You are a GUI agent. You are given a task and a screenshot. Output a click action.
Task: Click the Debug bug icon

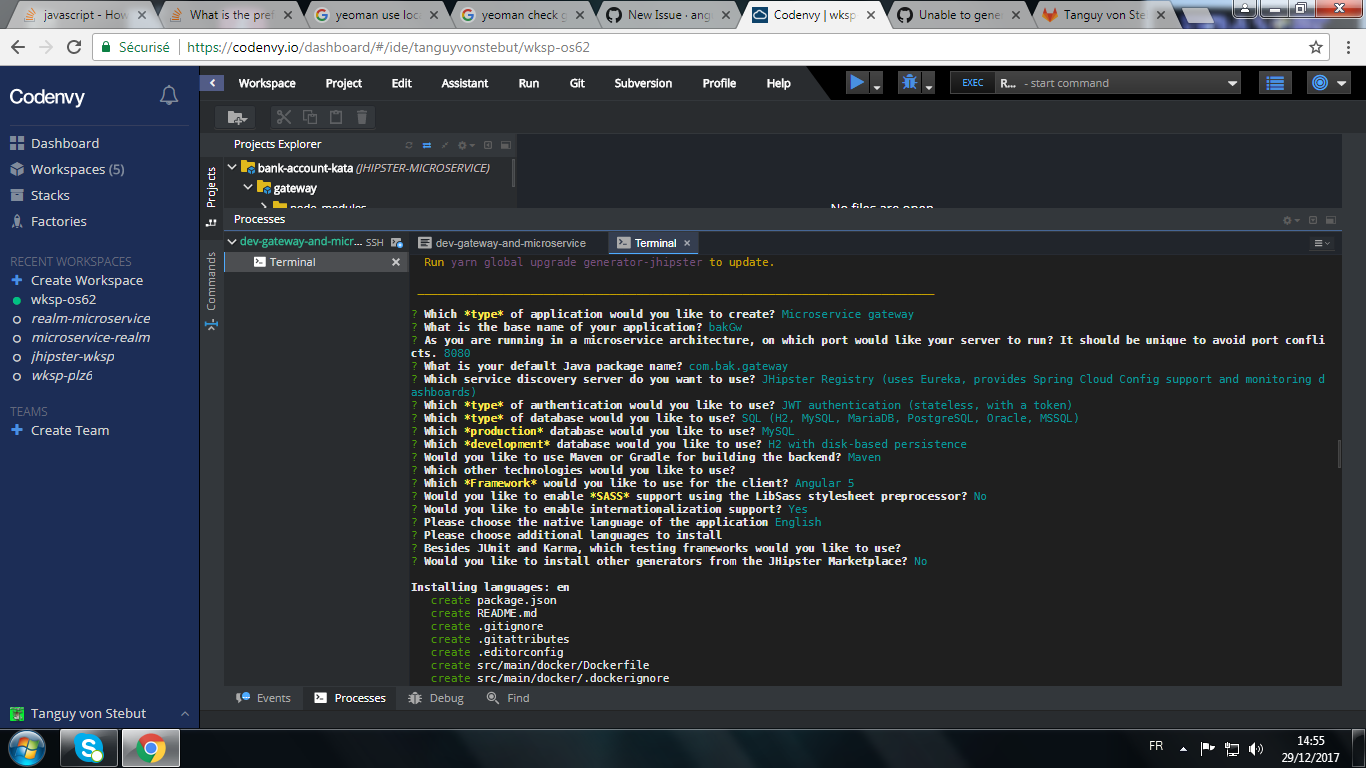tap(909, 83)
